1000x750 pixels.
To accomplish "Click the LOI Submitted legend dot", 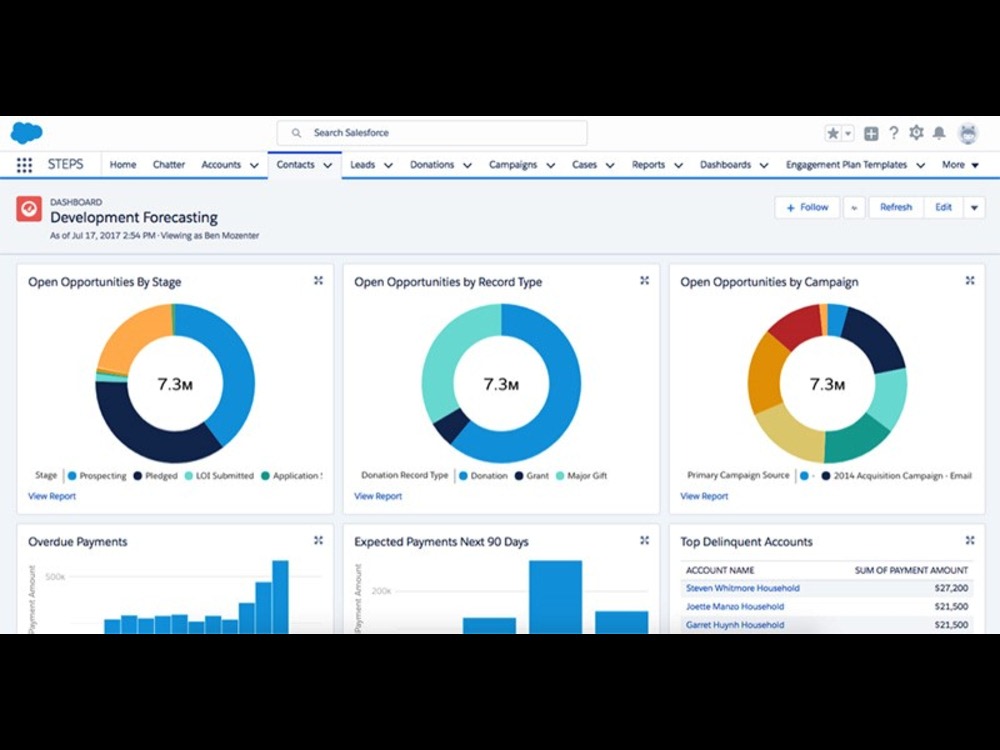I will click(189, 476).
